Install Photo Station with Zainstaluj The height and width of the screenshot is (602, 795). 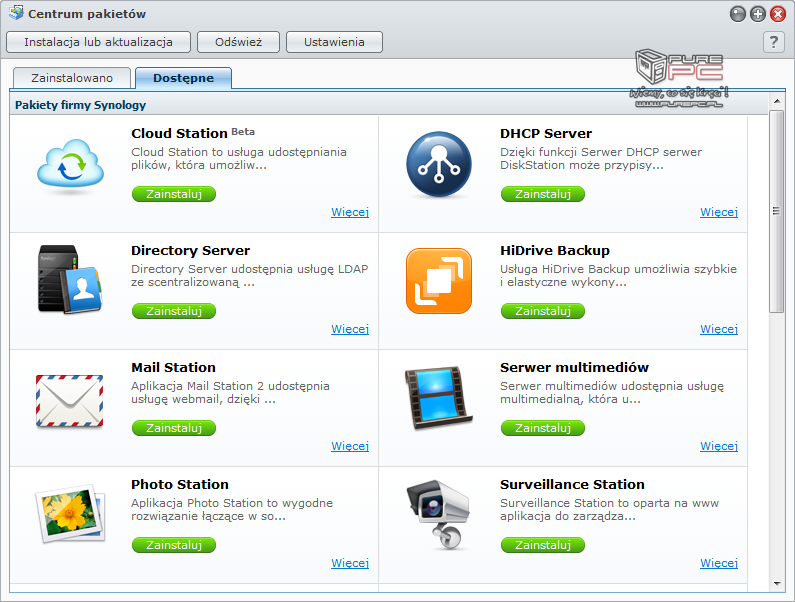[174, 545]
